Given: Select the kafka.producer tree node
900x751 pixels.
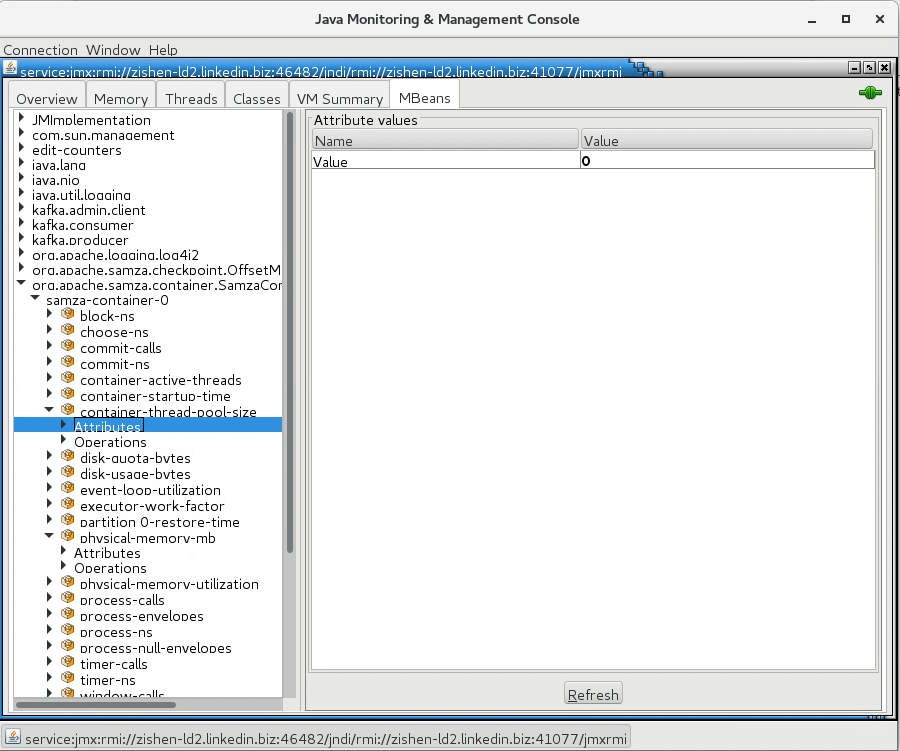Looking at the screenshot, I should pos(80,240).
